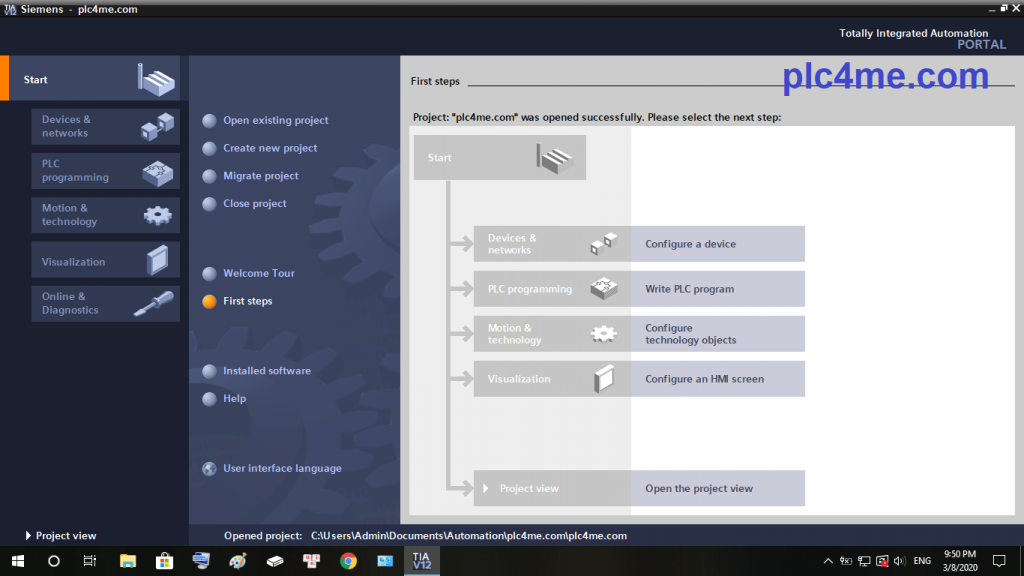1024x576 pixels.
Task: Expand the Project view arrow in First steps
Action: click(486, 489)
